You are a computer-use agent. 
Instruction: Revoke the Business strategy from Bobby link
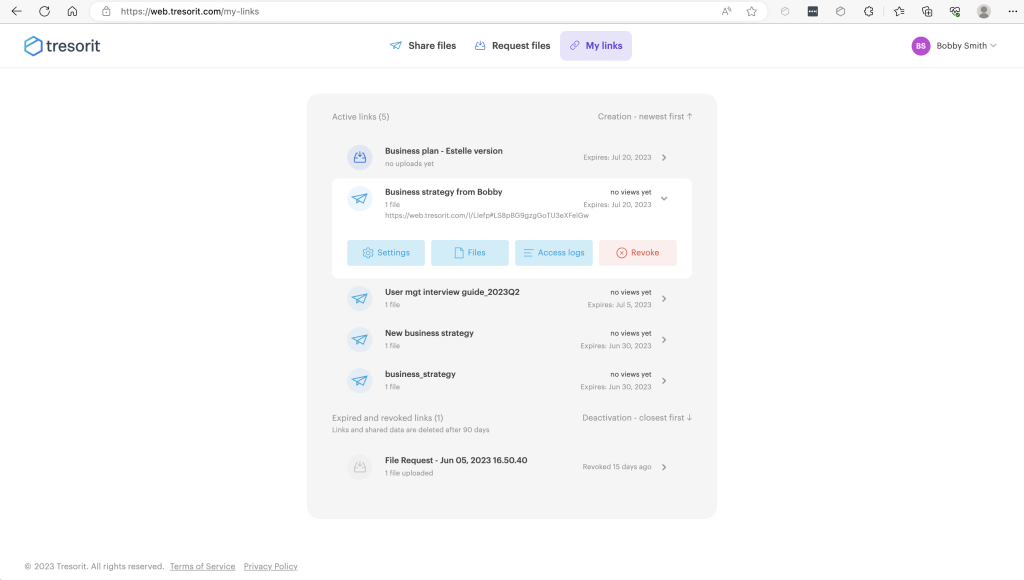[x=637, y=253]
